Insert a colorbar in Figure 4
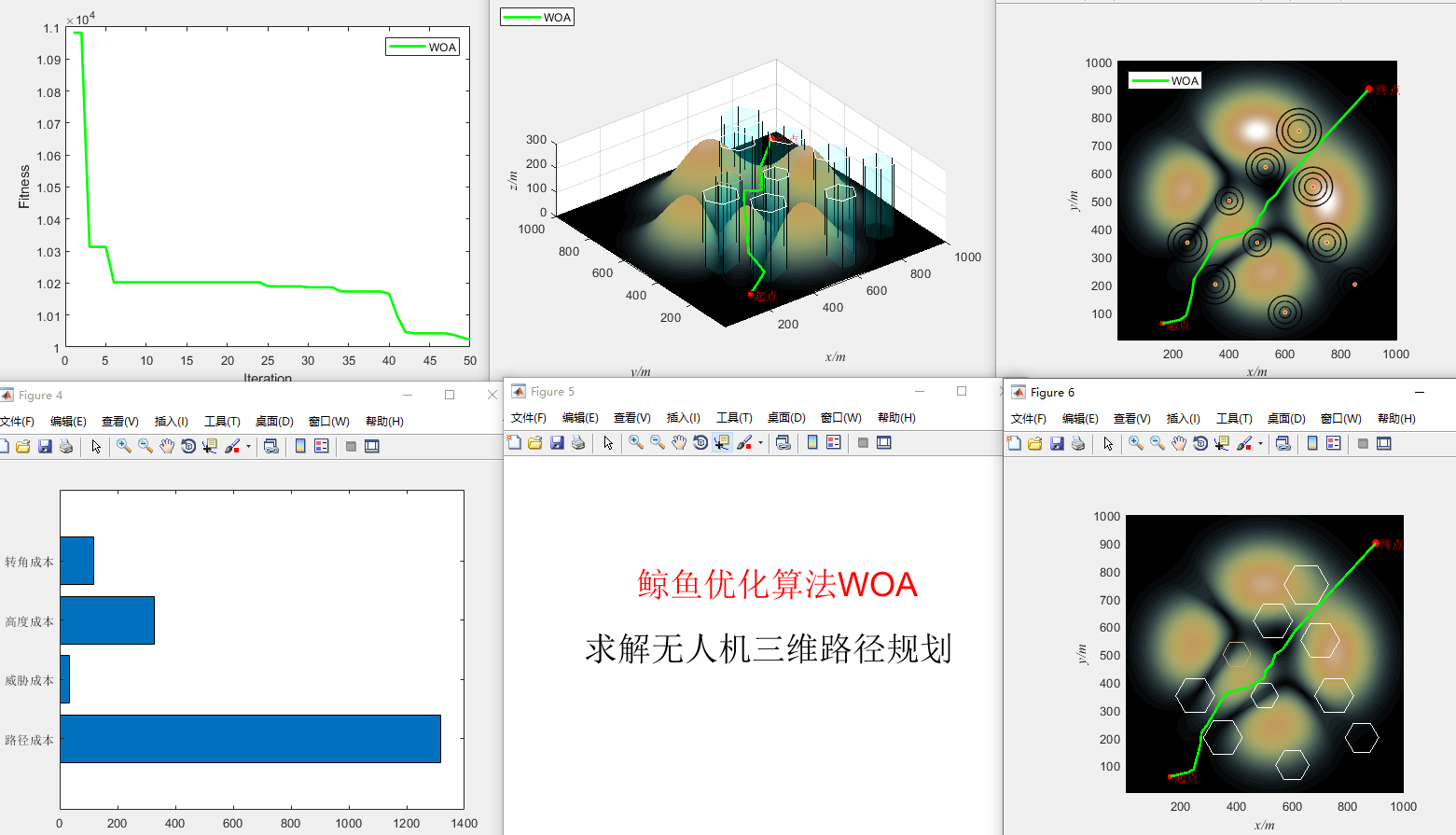 tap(300, 447)
